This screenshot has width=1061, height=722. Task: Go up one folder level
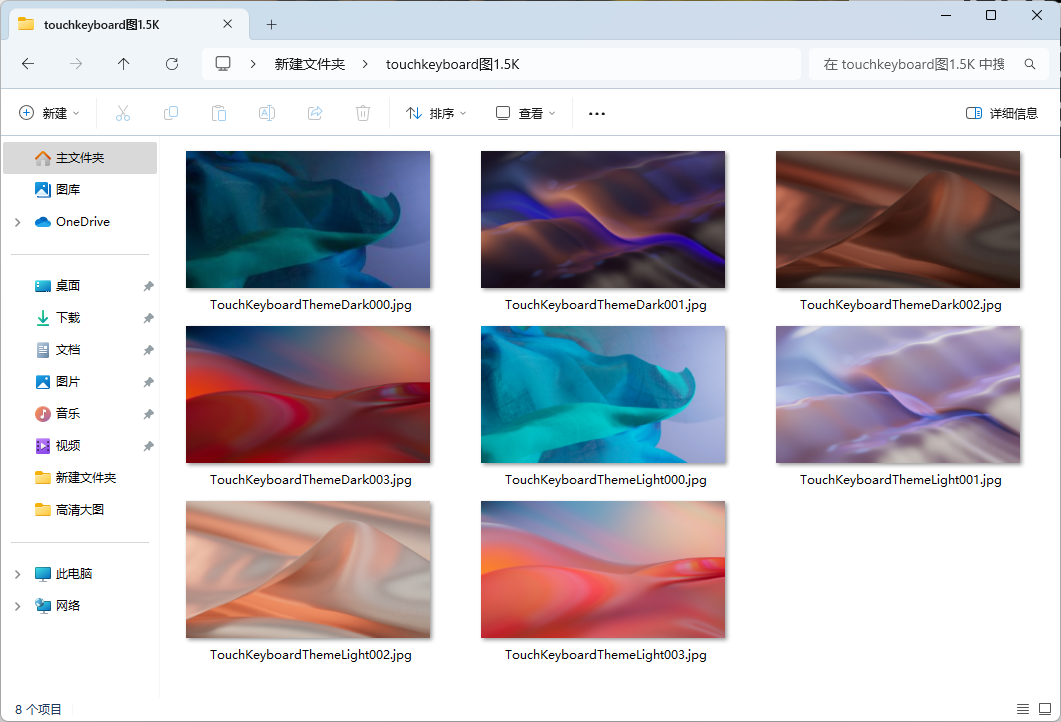[124, 64]
